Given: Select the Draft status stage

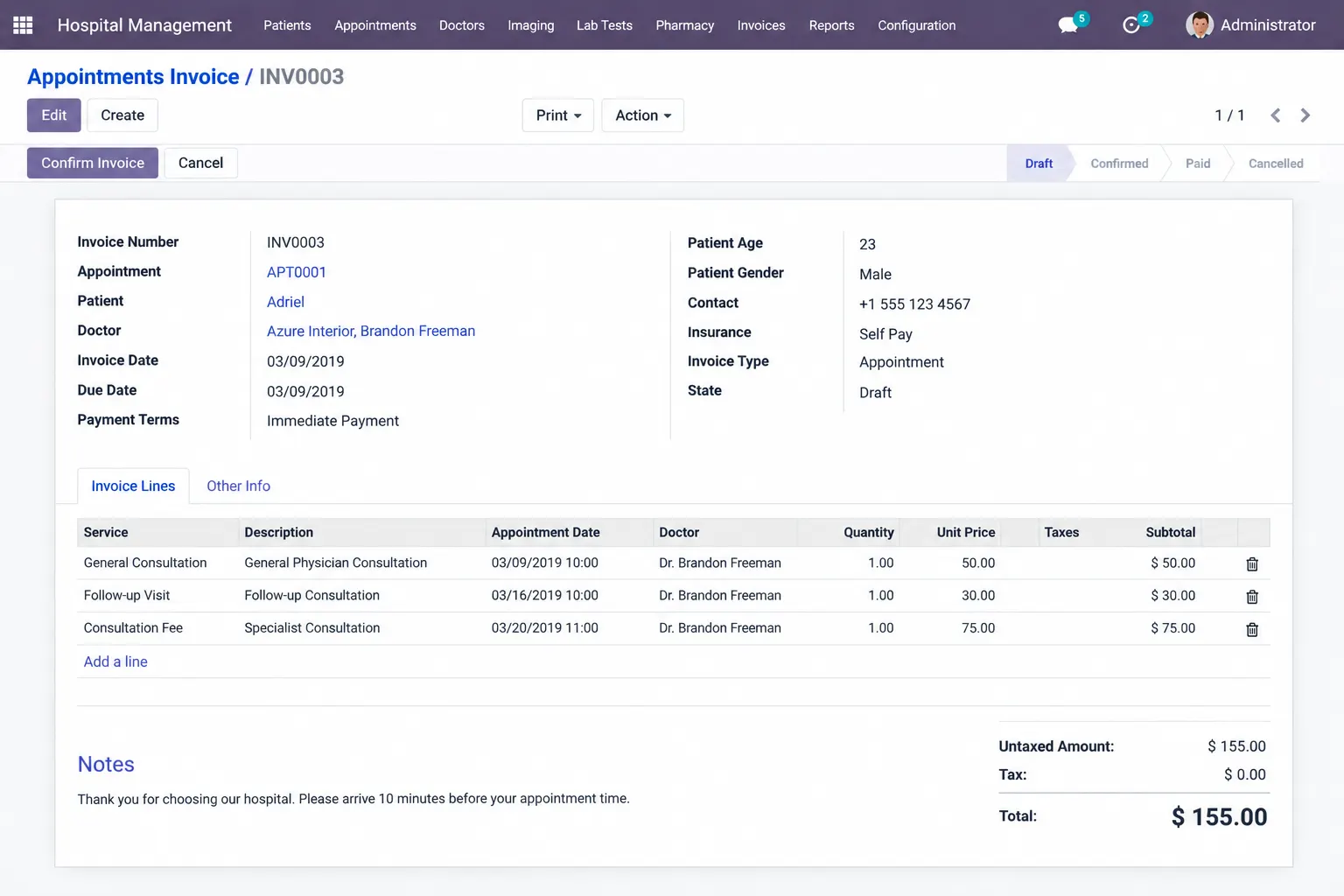Looking at the screenshot, I should pos(1039,164).
